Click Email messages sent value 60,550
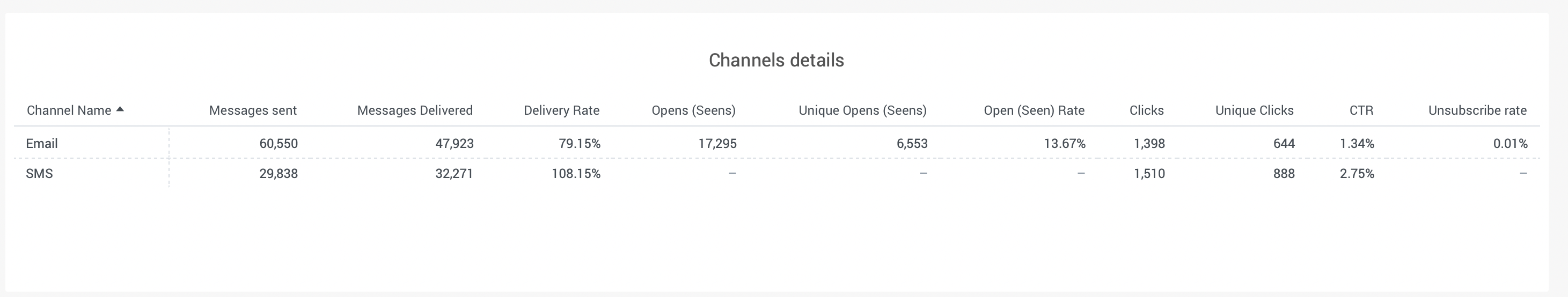This screenshot has width=1568, height=297. point(278,144)
